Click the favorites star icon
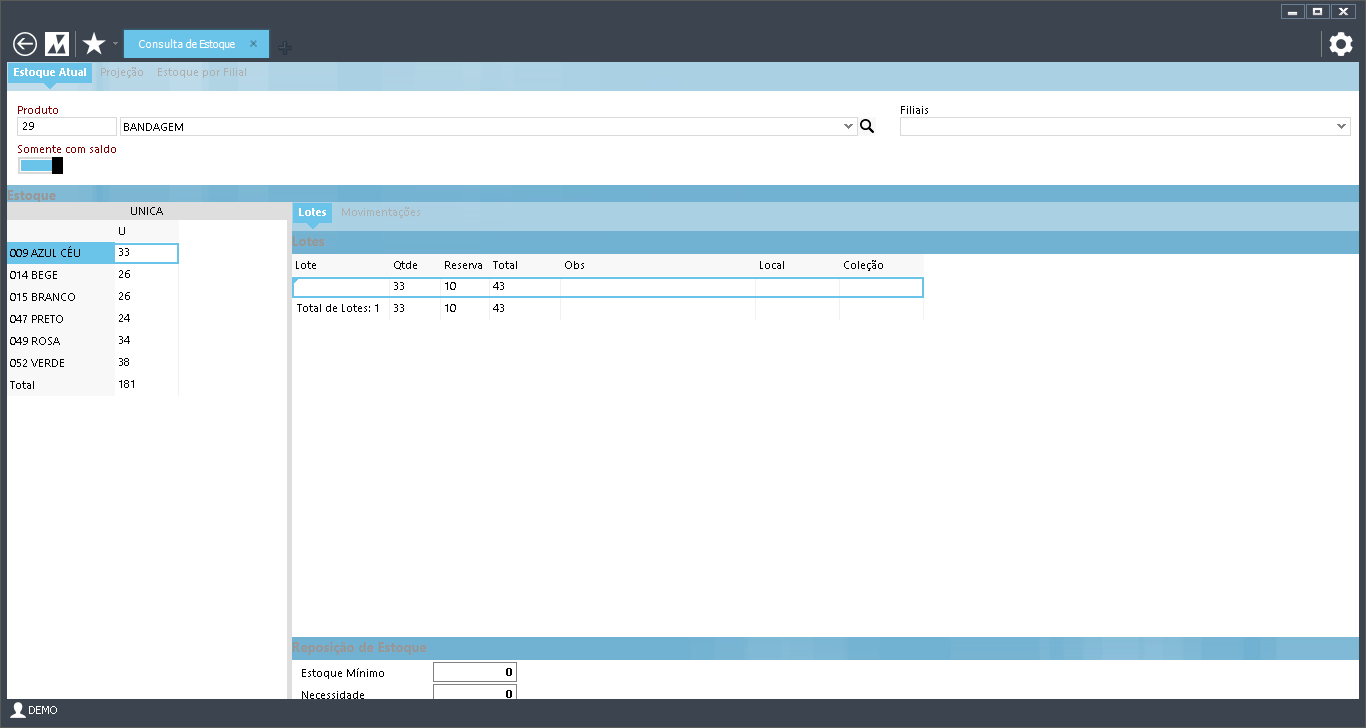Screen dimensions: 1366x728 [x=94, y=44]
